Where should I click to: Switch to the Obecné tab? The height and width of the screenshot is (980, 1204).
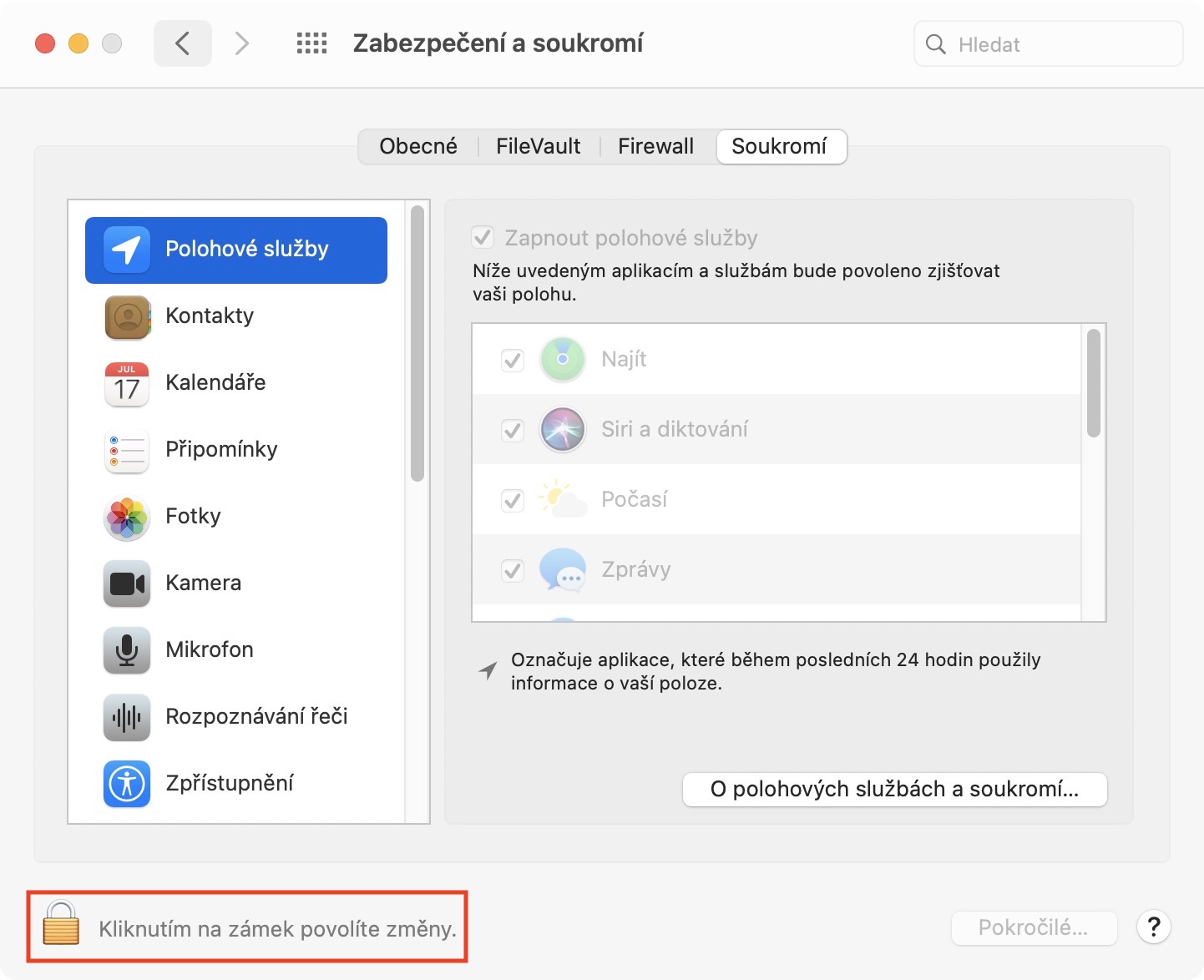point(418,147)
